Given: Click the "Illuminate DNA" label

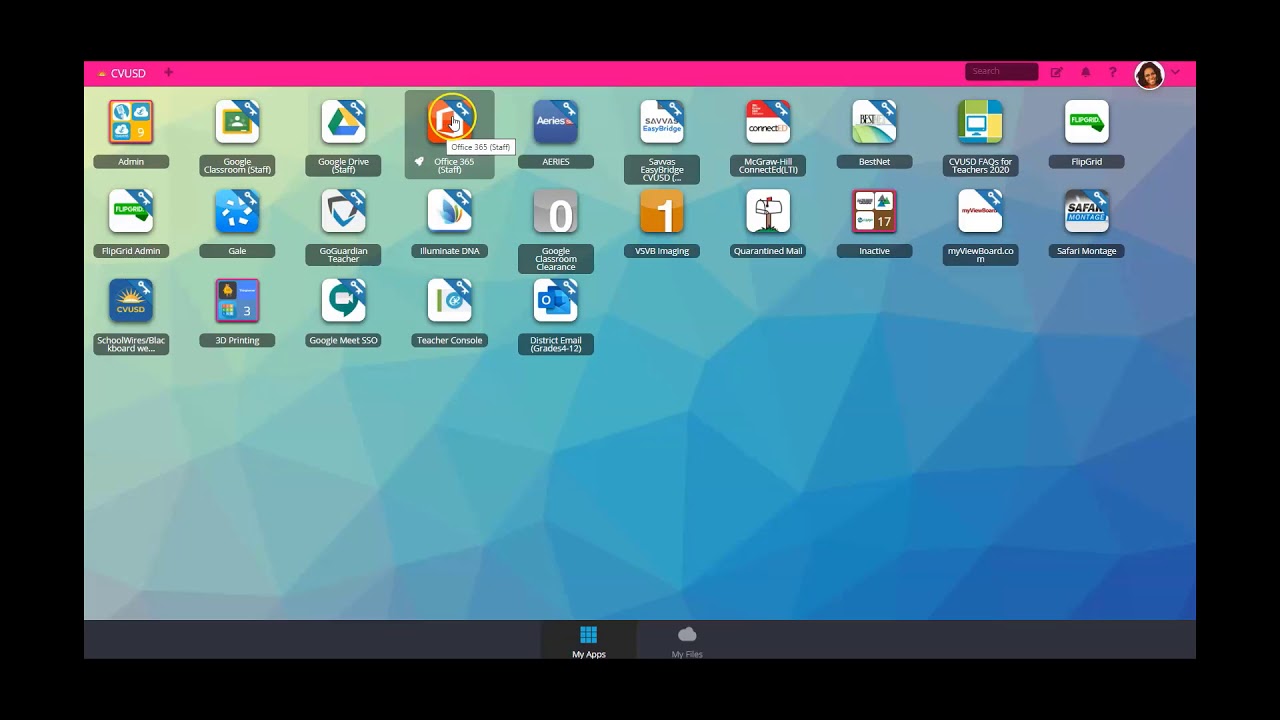Looking at the screenshot, I should pyautogui.click(x=449, y=251).
